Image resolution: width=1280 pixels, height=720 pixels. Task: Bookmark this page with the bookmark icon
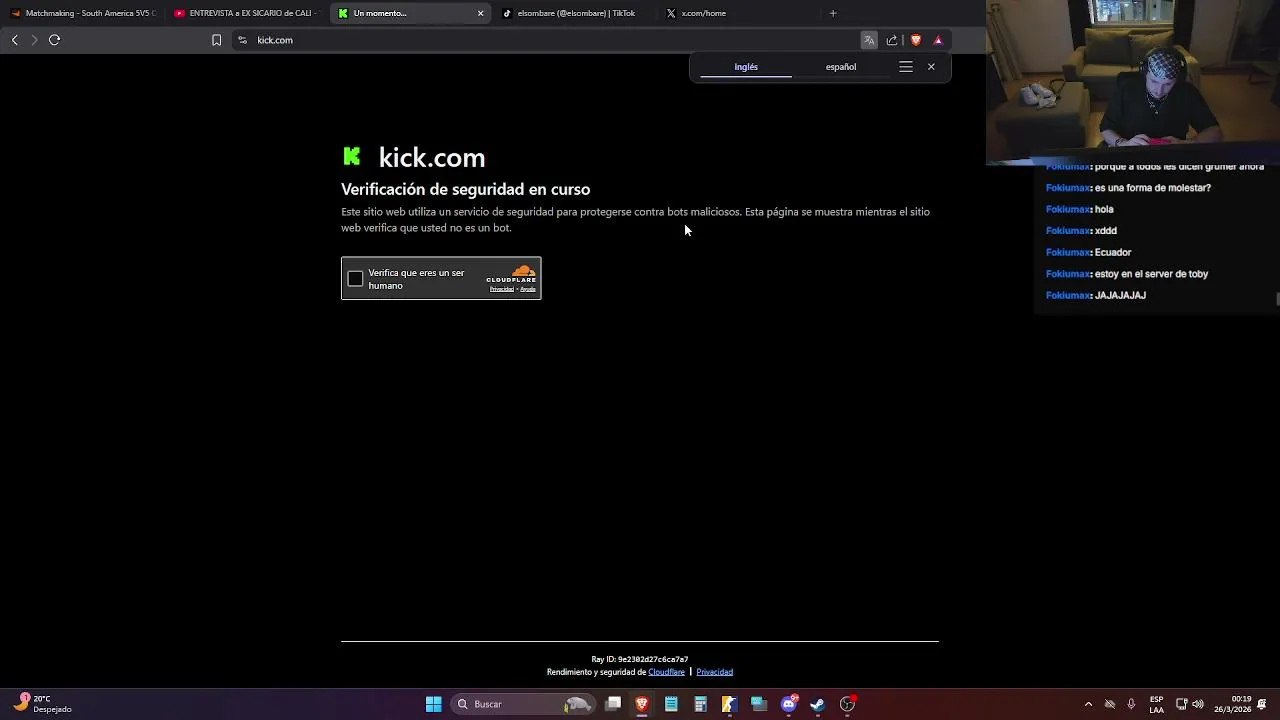pos(216,40)
